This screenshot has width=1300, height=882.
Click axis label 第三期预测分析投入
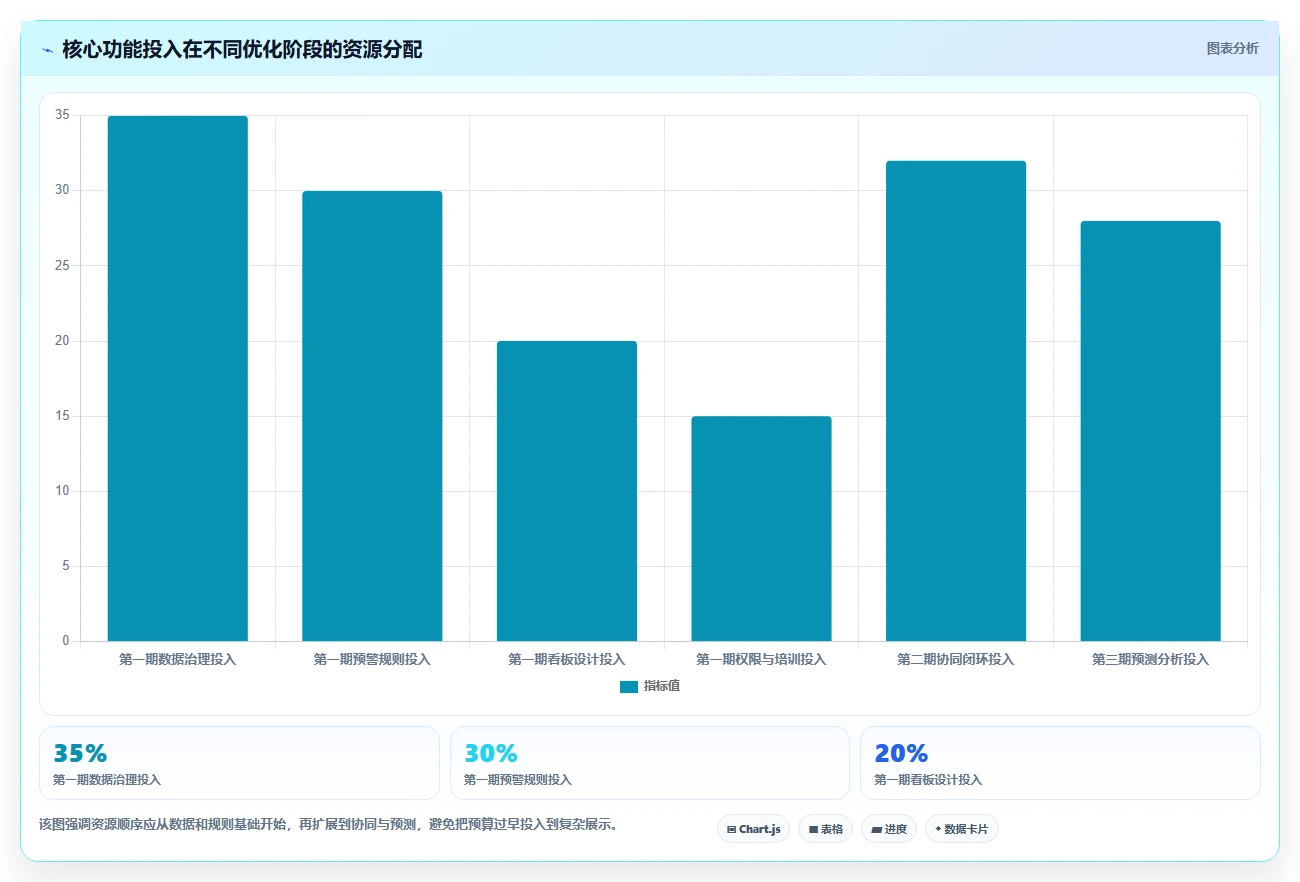[1150, 659]
